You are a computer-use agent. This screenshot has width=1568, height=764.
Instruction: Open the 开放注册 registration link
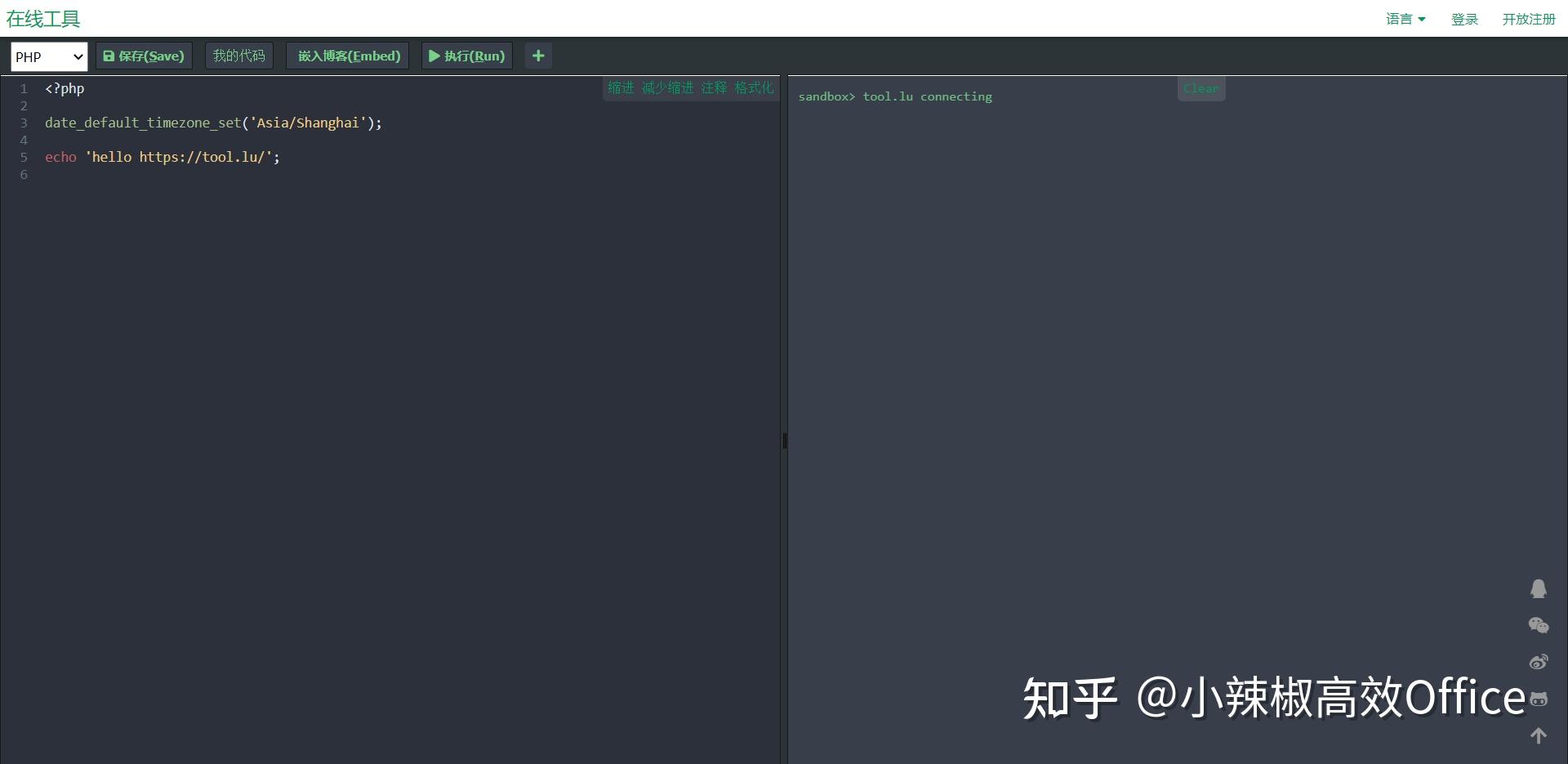[x=1529, y=19]
